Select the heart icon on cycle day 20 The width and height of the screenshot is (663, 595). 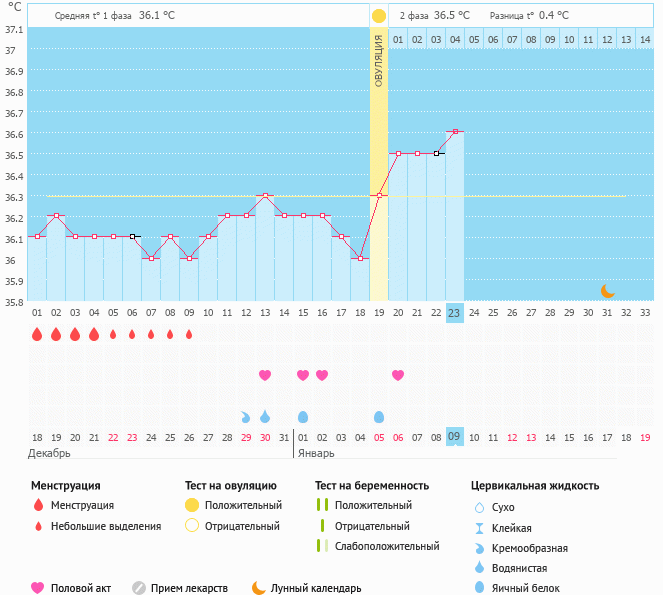pyautogui.click(x=398, y=375)
